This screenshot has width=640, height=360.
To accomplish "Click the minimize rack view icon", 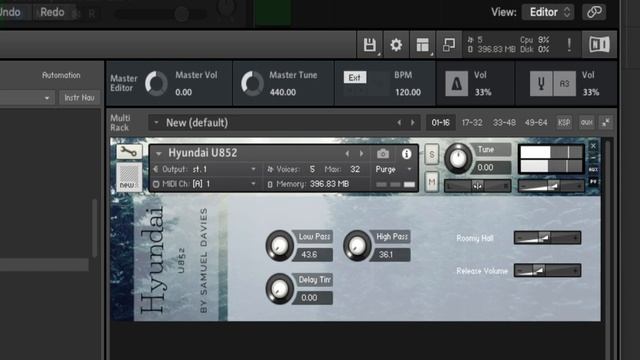I will tap(449, 44).
